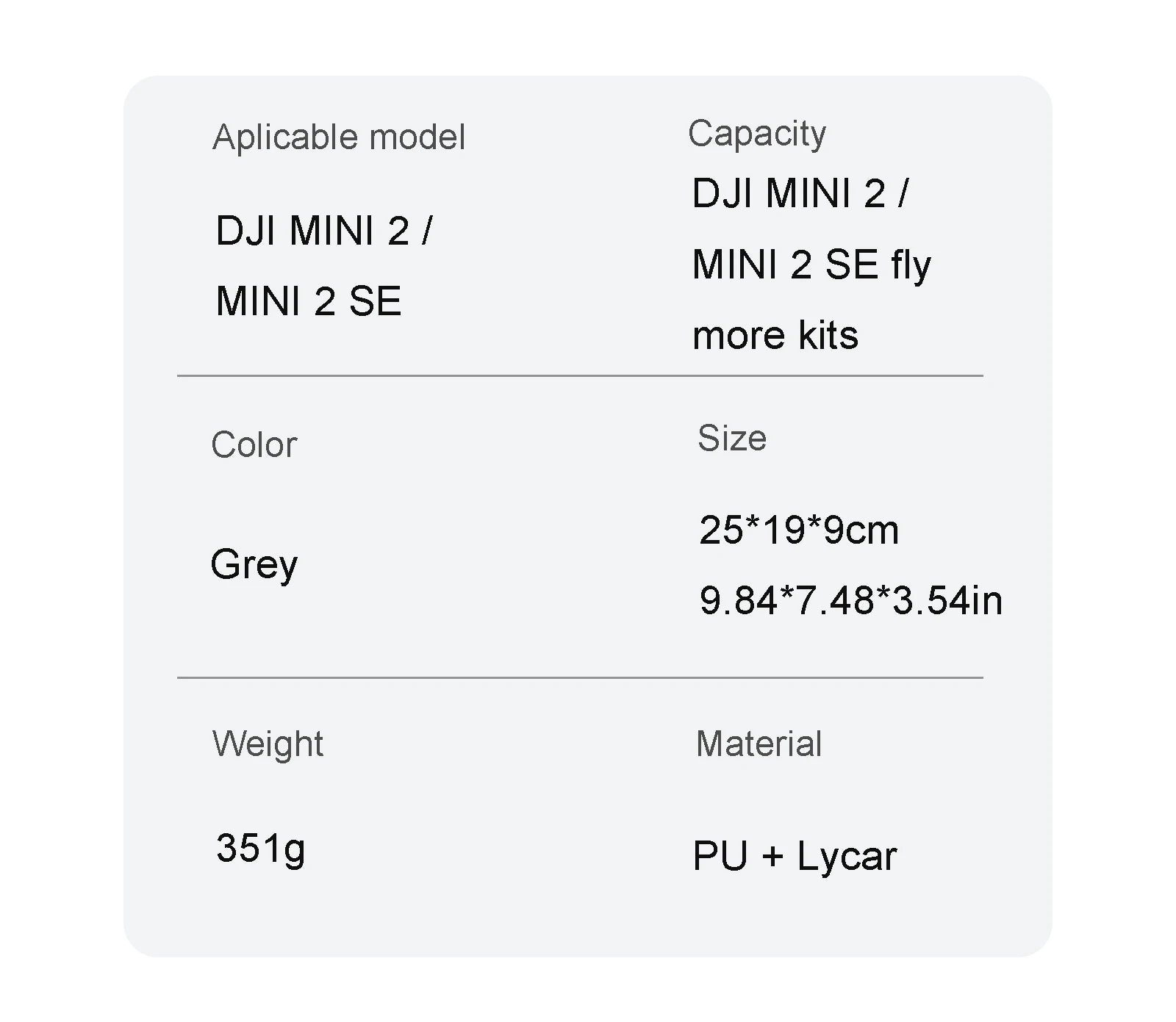Click the 'Weight' label
Screen dimensions: 1176x1022
pyautogui.click(x=268, y=744)
